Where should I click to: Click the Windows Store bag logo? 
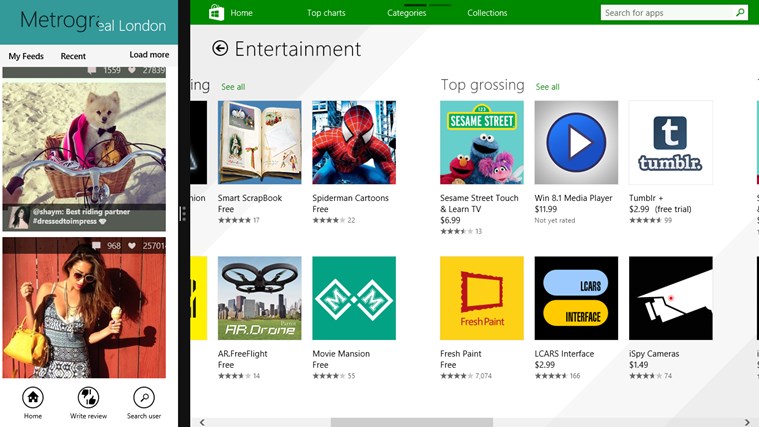[x=216, y=13]
